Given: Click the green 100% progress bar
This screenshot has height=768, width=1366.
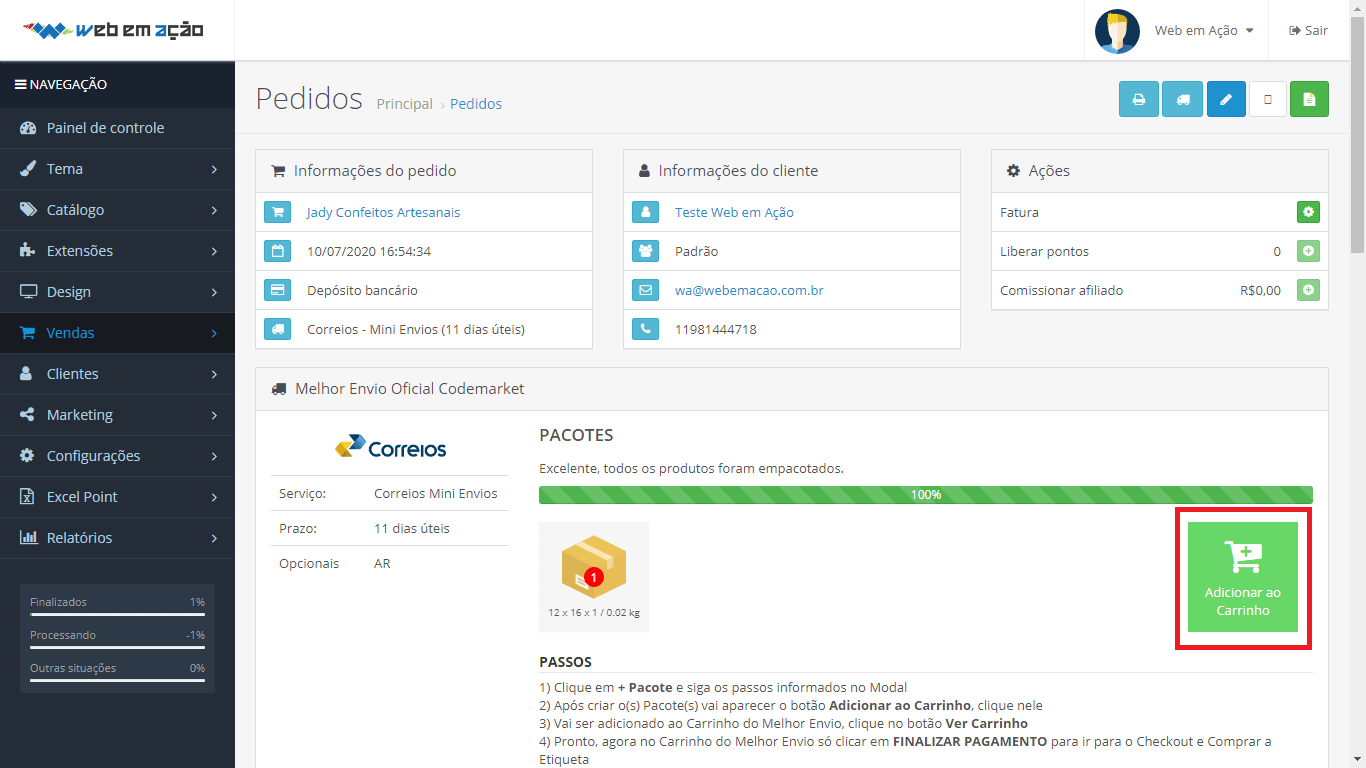Looking at the screenshot, I should [x=926, y=495].
